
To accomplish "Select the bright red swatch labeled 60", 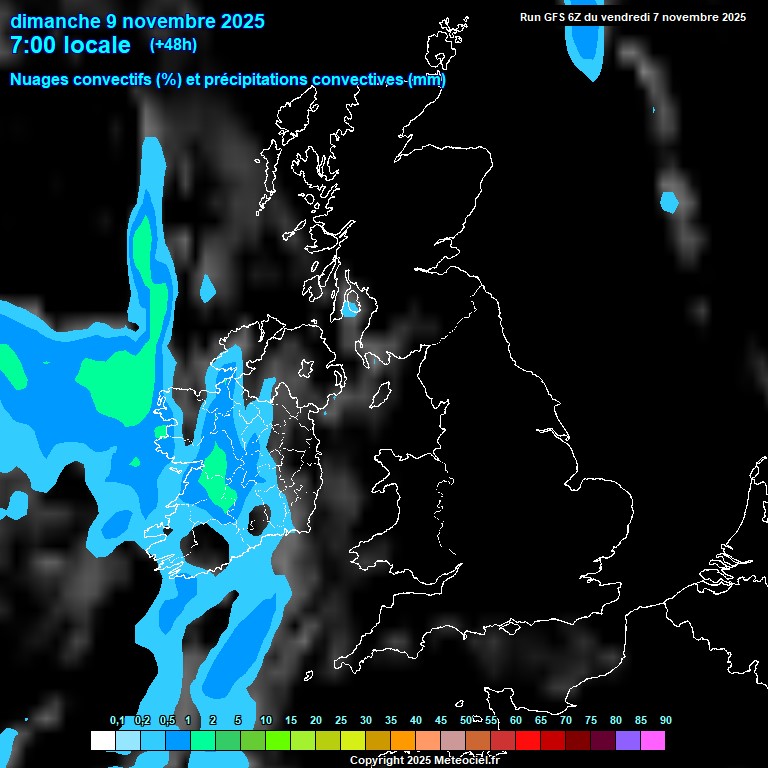I will pos(527,741).
